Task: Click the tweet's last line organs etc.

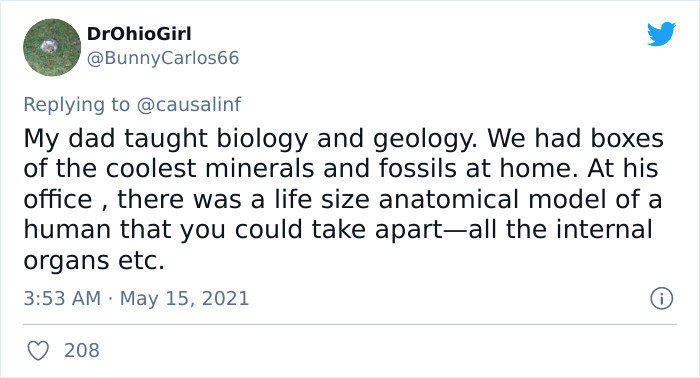Action: tap(94, 261)
